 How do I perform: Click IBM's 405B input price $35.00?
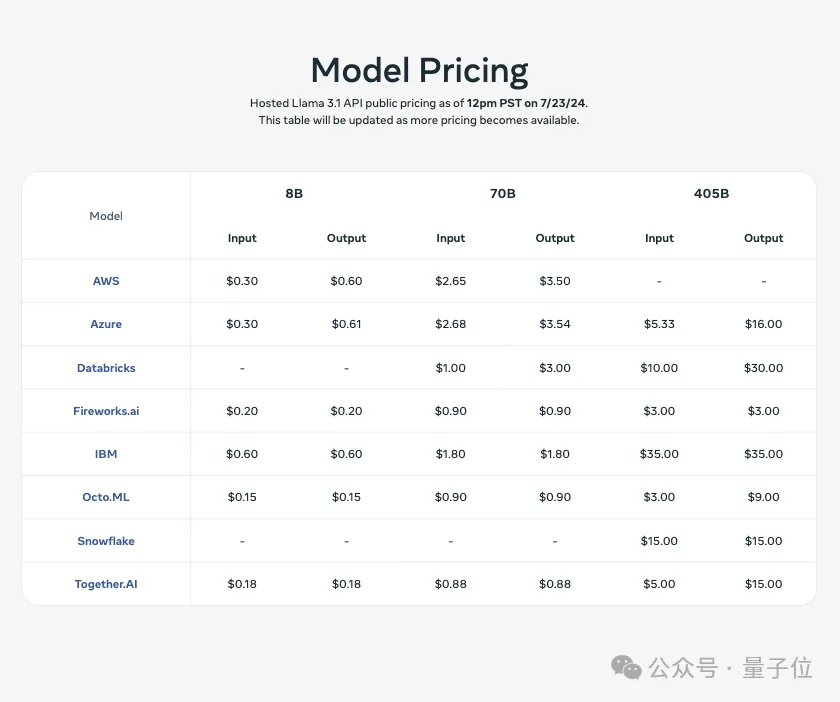click(x=659, y=454)
